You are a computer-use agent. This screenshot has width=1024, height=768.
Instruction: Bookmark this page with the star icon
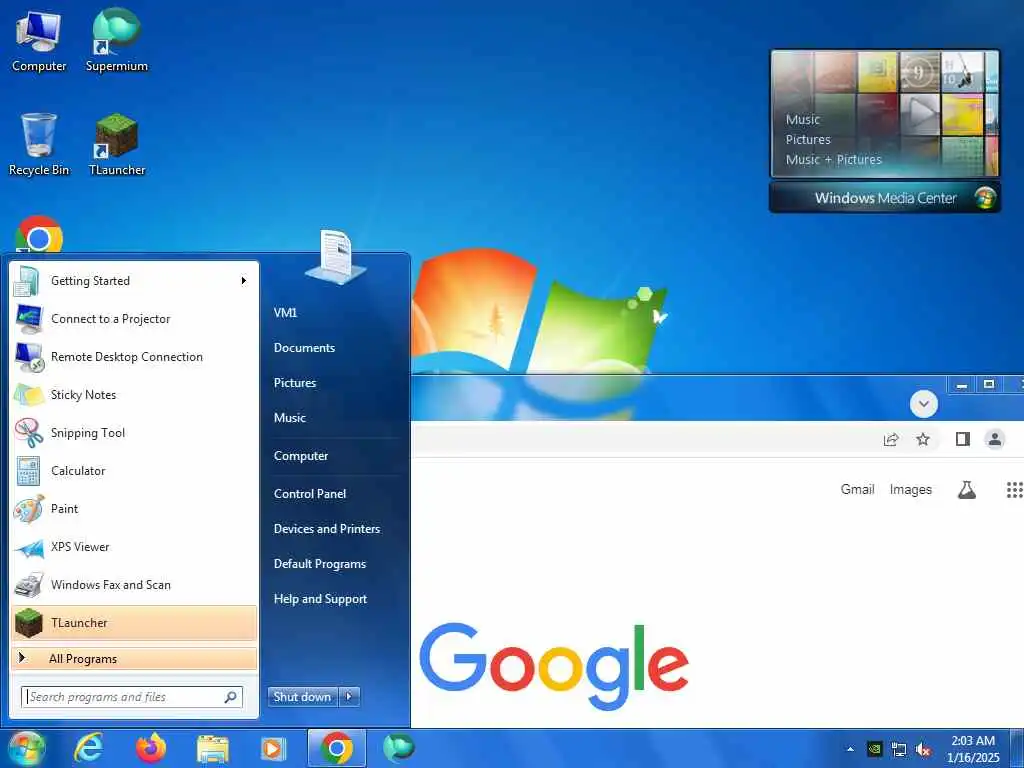(x=923, y=440)
